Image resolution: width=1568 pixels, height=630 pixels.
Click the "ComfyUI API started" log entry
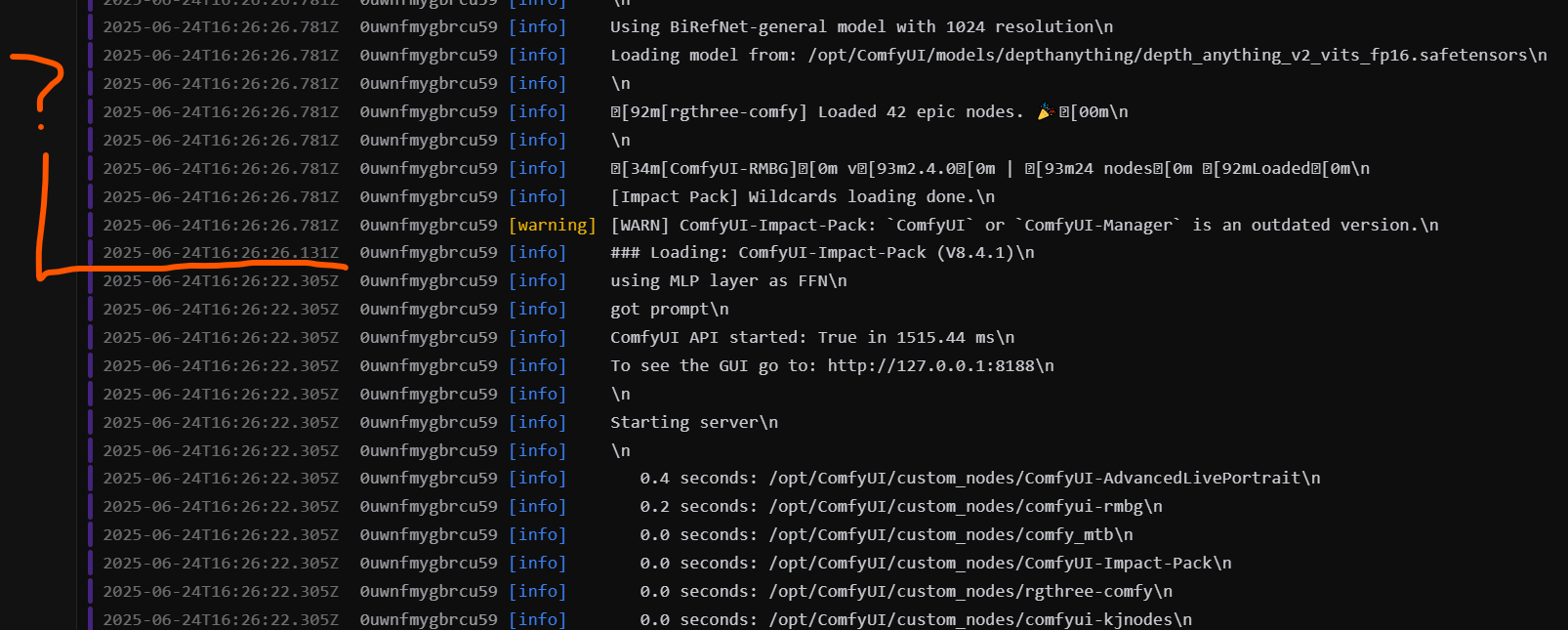811,337
